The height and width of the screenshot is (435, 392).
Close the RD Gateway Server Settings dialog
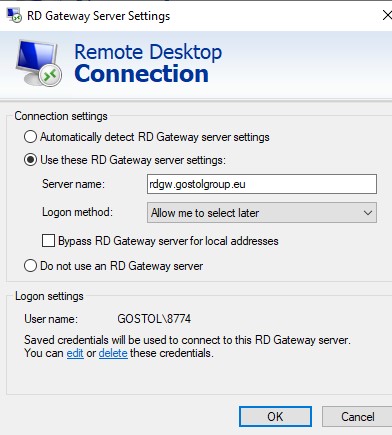[387, 15]
